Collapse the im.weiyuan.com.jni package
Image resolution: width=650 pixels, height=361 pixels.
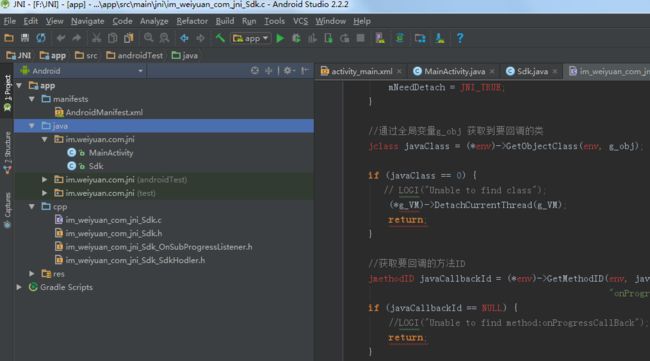(x=44, y=139)
